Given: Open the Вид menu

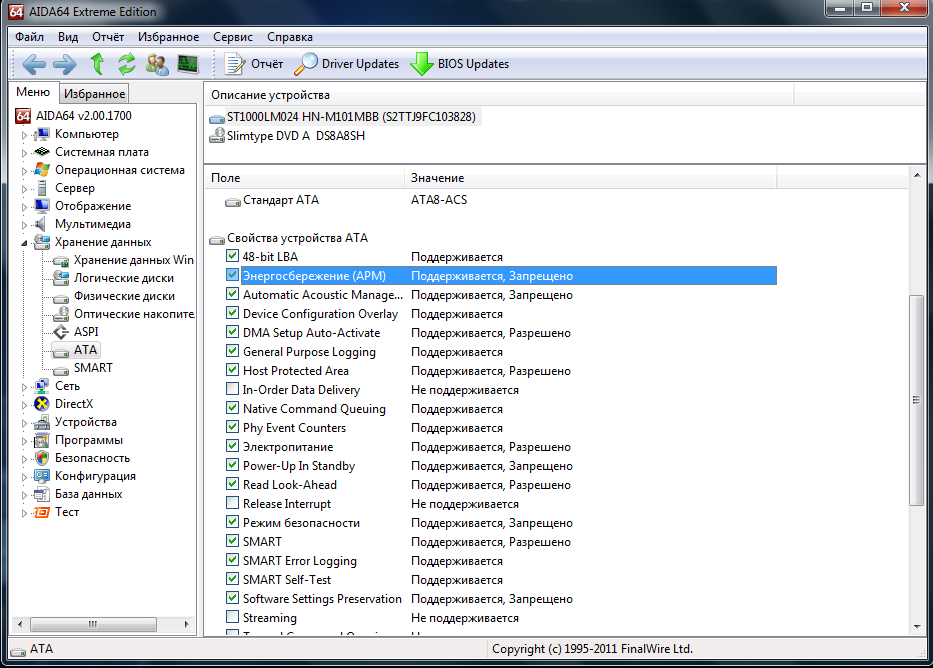Looking at the screenshot, I should [68, 37].
